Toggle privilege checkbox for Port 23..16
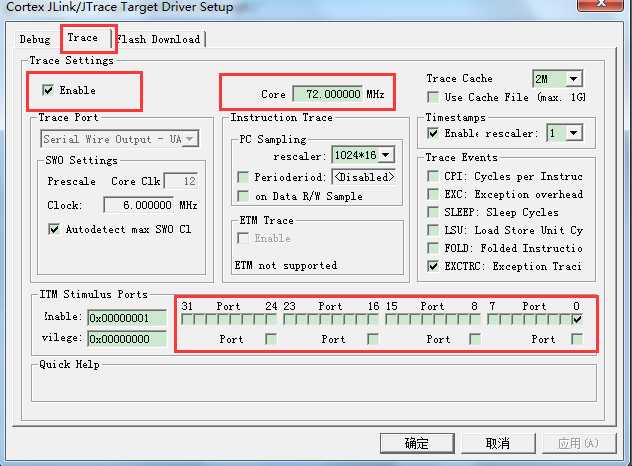 [x=373, y=339]
